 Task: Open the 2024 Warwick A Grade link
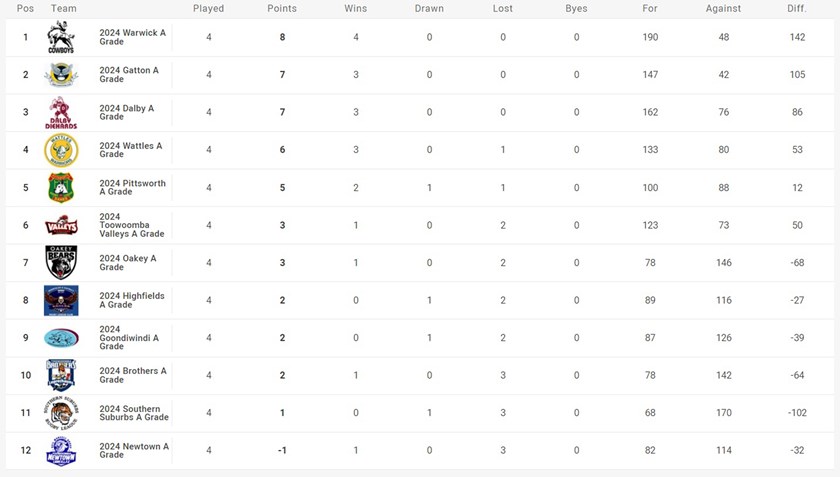click(x=133, y=38)
